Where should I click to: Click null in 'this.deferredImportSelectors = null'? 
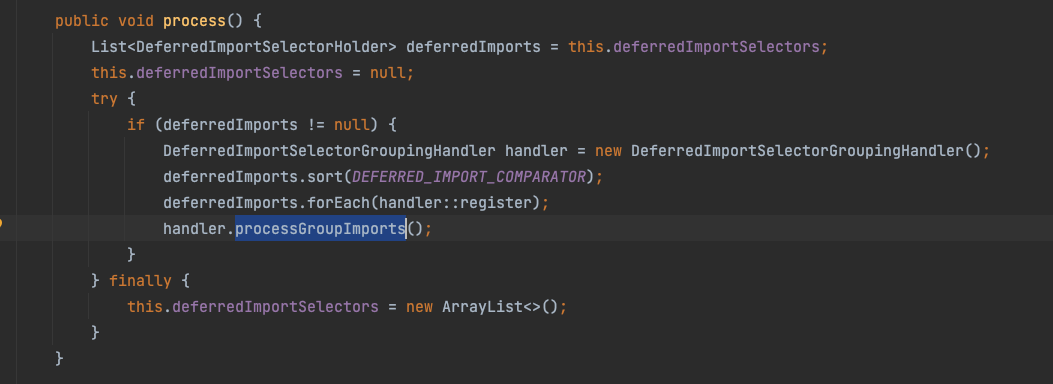pos(387,73)
